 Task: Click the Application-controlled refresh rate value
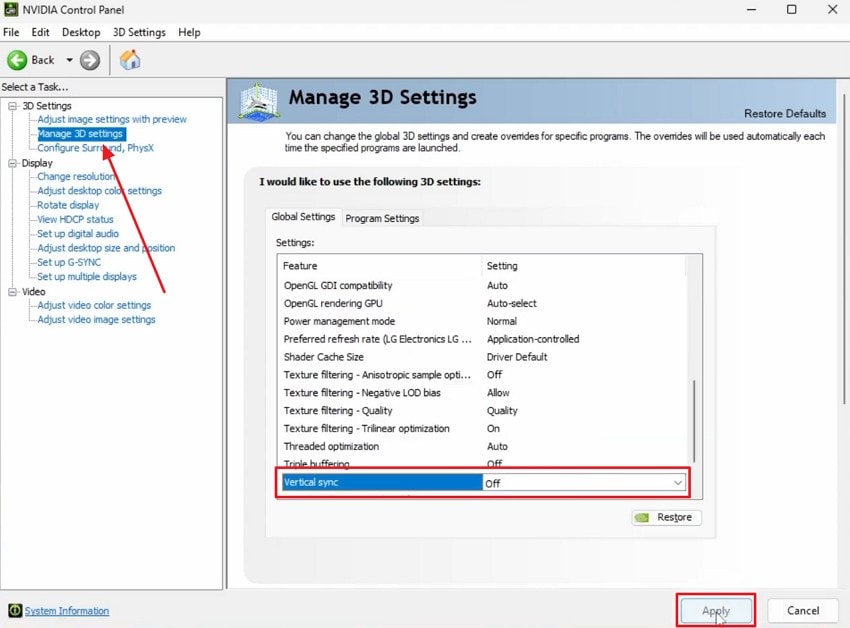pyautogui.click(x=533, y=339)
